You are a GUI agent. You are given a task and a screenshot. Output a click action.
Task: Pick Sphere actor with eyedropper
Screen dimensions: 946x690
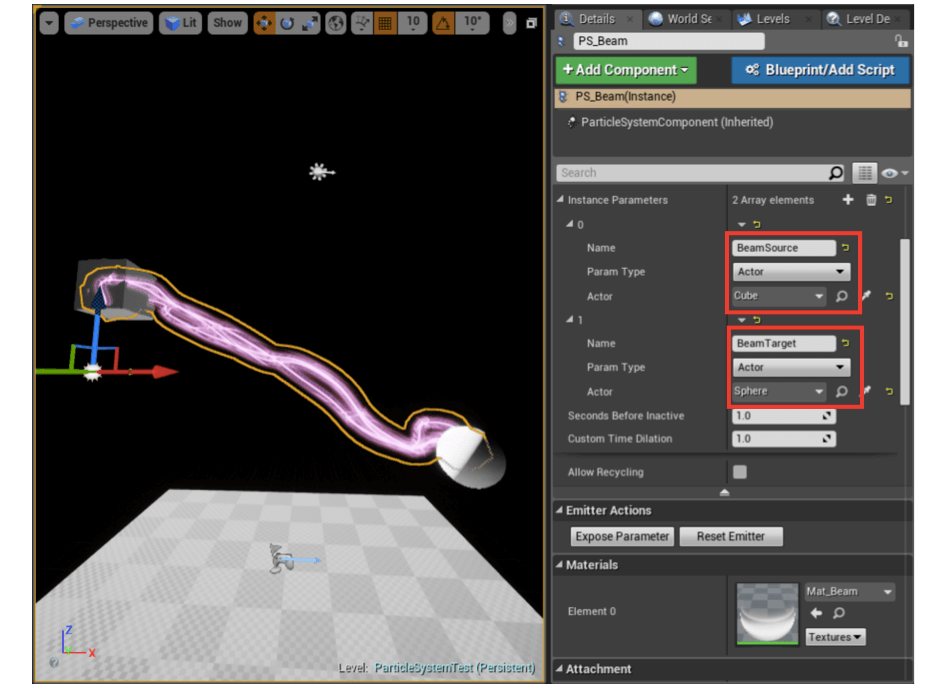[x=867, y=391]
